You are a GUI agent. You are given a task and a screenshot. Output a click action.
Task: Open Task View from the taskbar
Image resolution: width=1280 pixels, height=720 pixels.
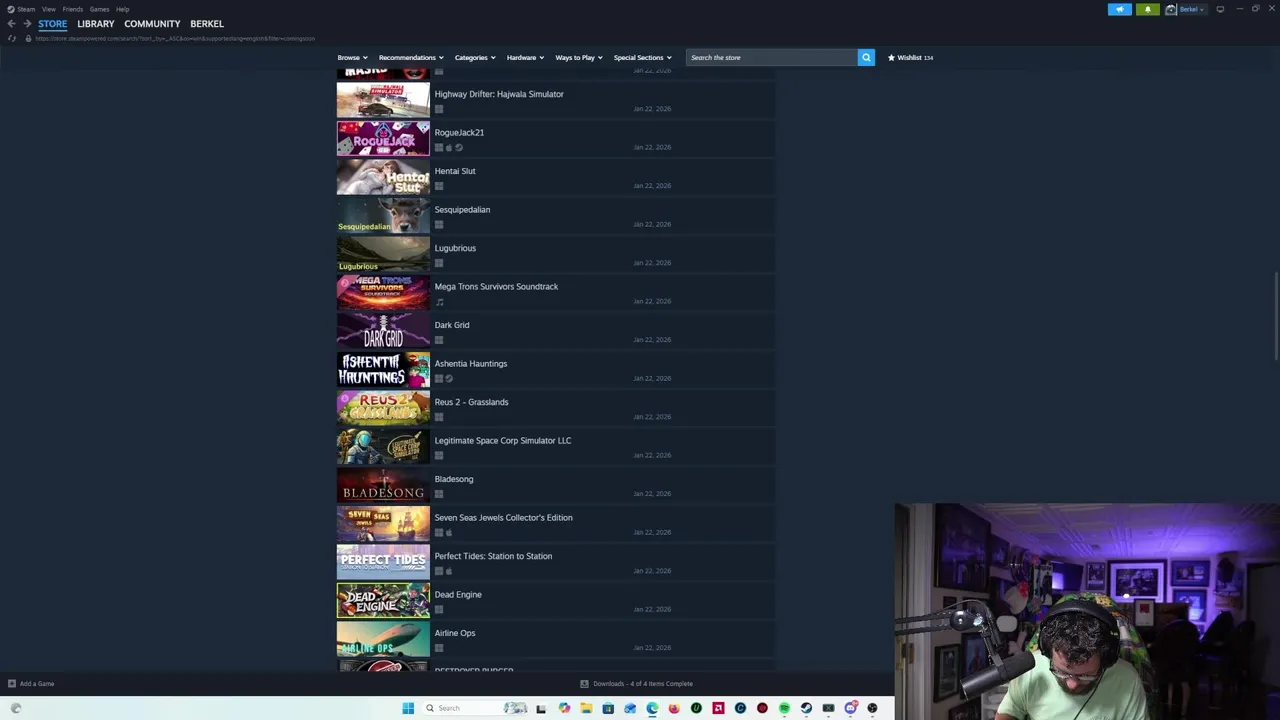(x=541, y=708)
